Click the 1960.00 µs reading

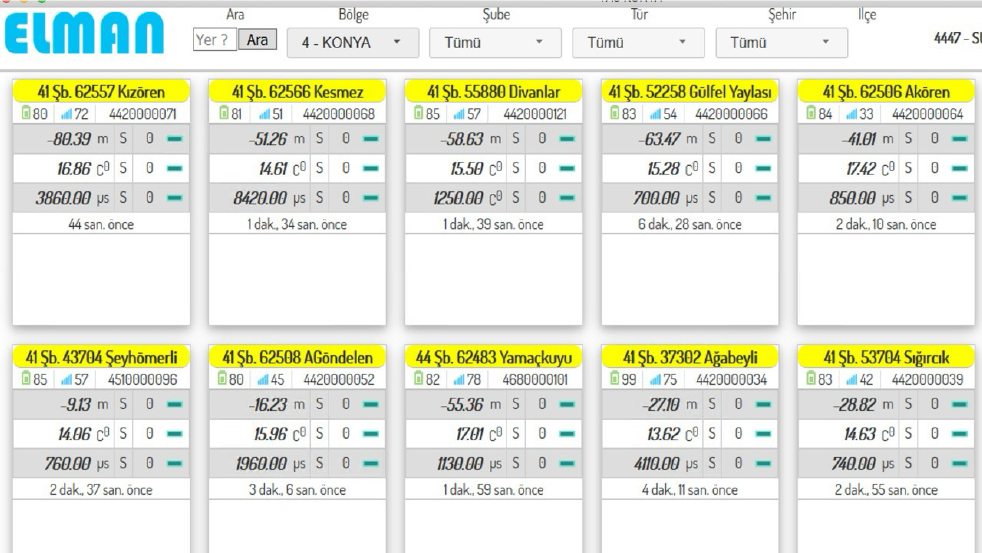pos(261,463)
